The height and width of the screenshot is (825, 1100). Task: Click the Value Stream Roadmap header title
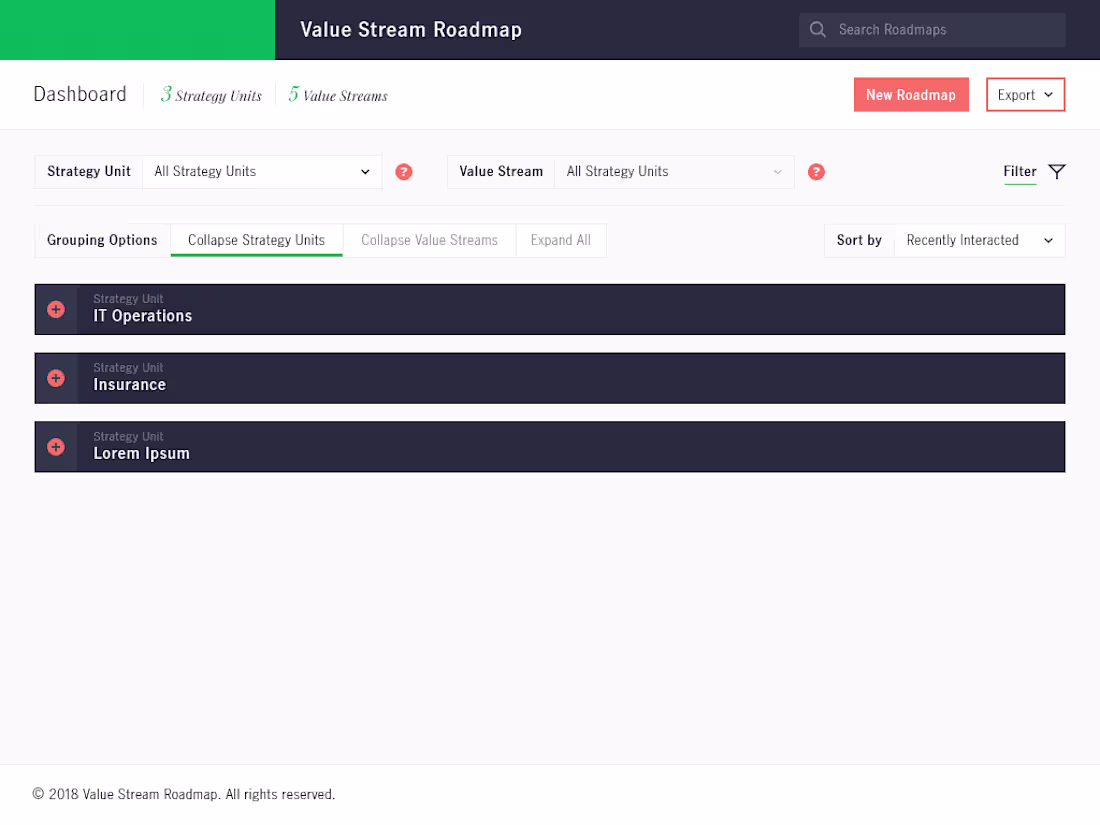pos(411,29)
